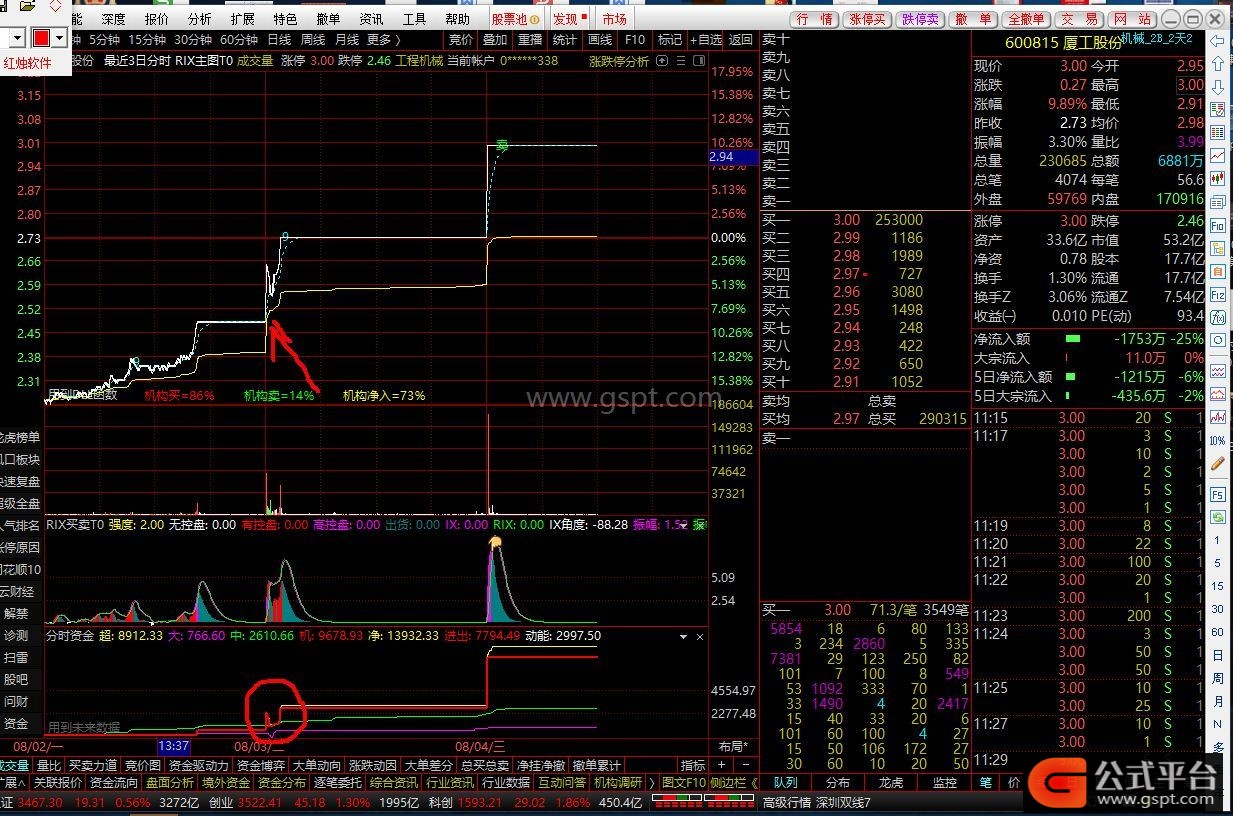Switch to 30-minute period in sidebar
The width and height of the screenshot is (1233, 816).
click(x=1217, y=610)
